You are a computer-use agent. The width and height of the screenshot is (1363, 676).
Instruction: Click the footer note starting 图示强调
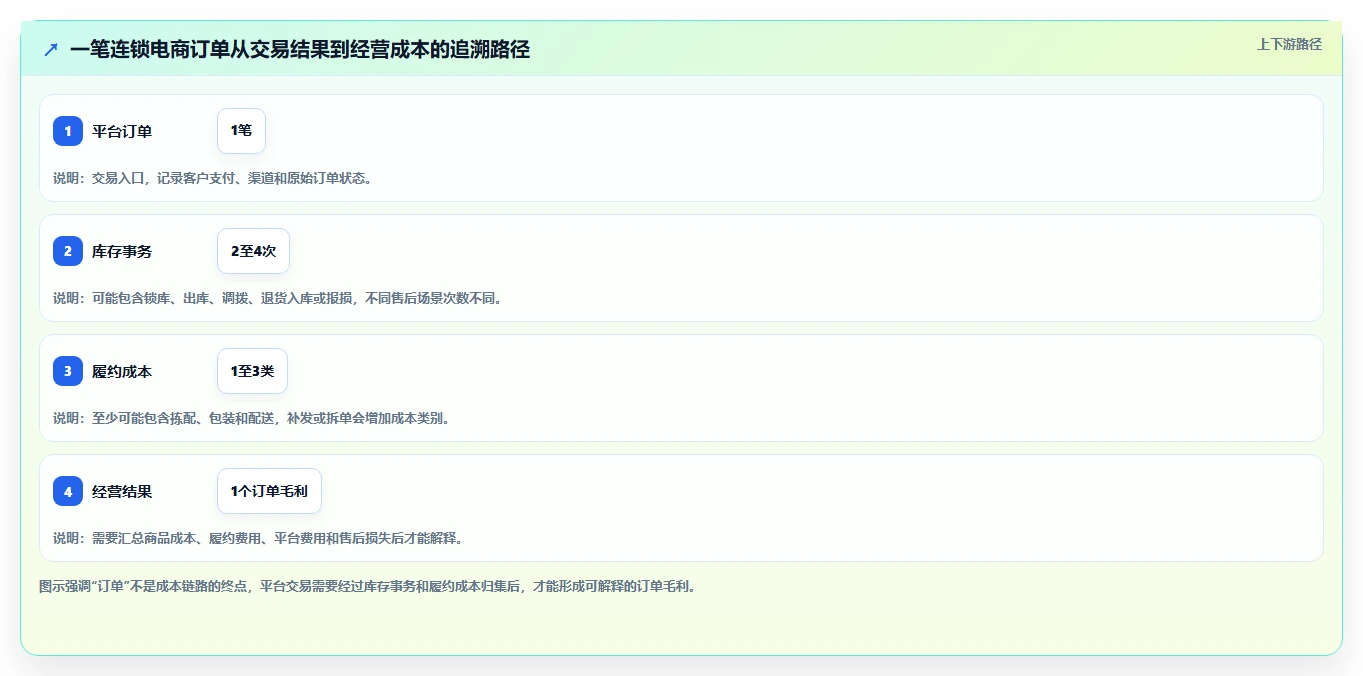(x=367, y=586)
